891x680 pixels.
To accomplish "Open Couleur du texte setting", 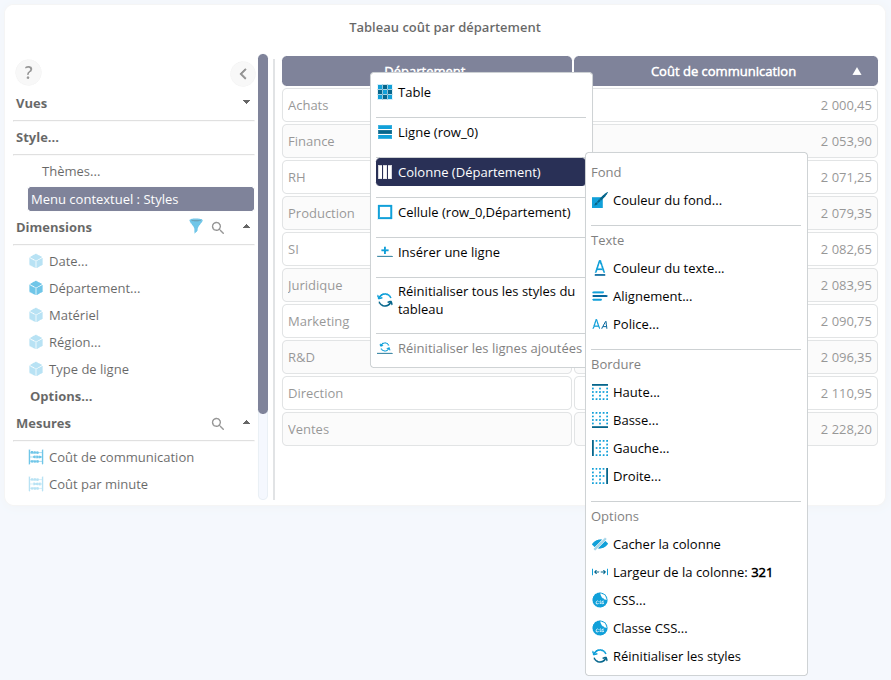I will (x=667, y=269).
